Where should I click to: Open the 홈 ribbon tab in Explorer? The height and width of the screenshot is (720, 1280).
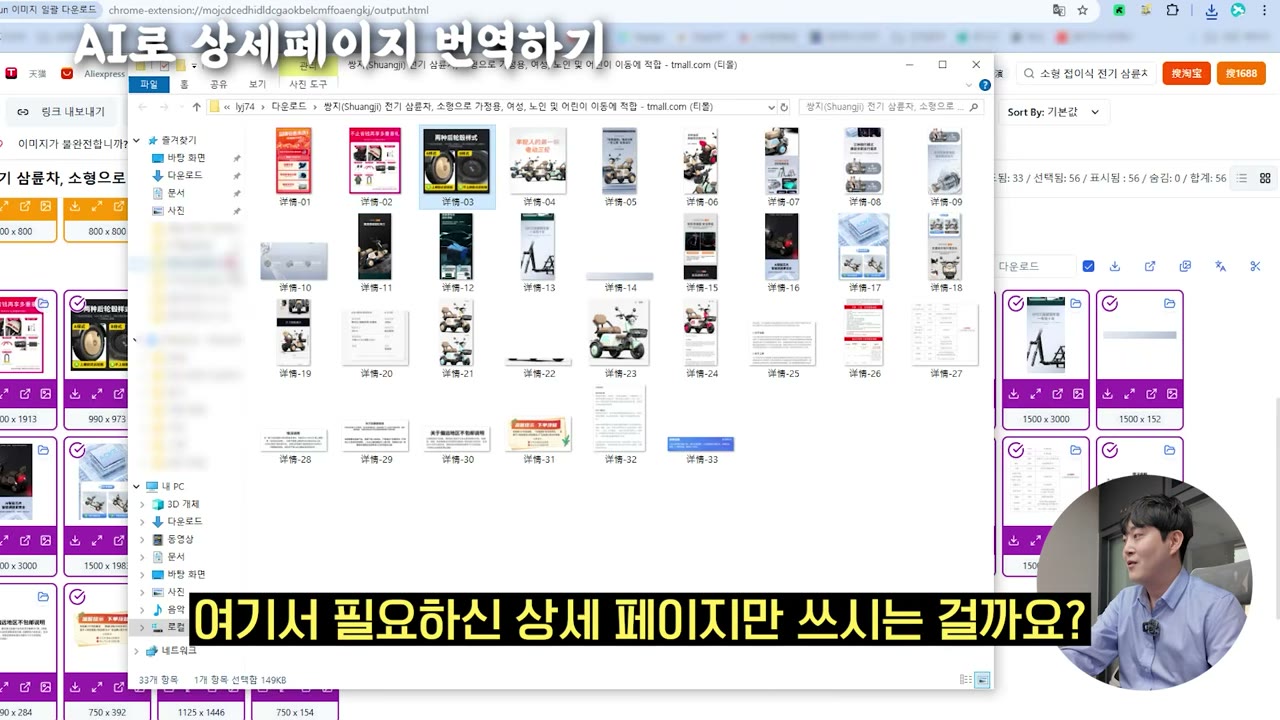click(184, 85)
